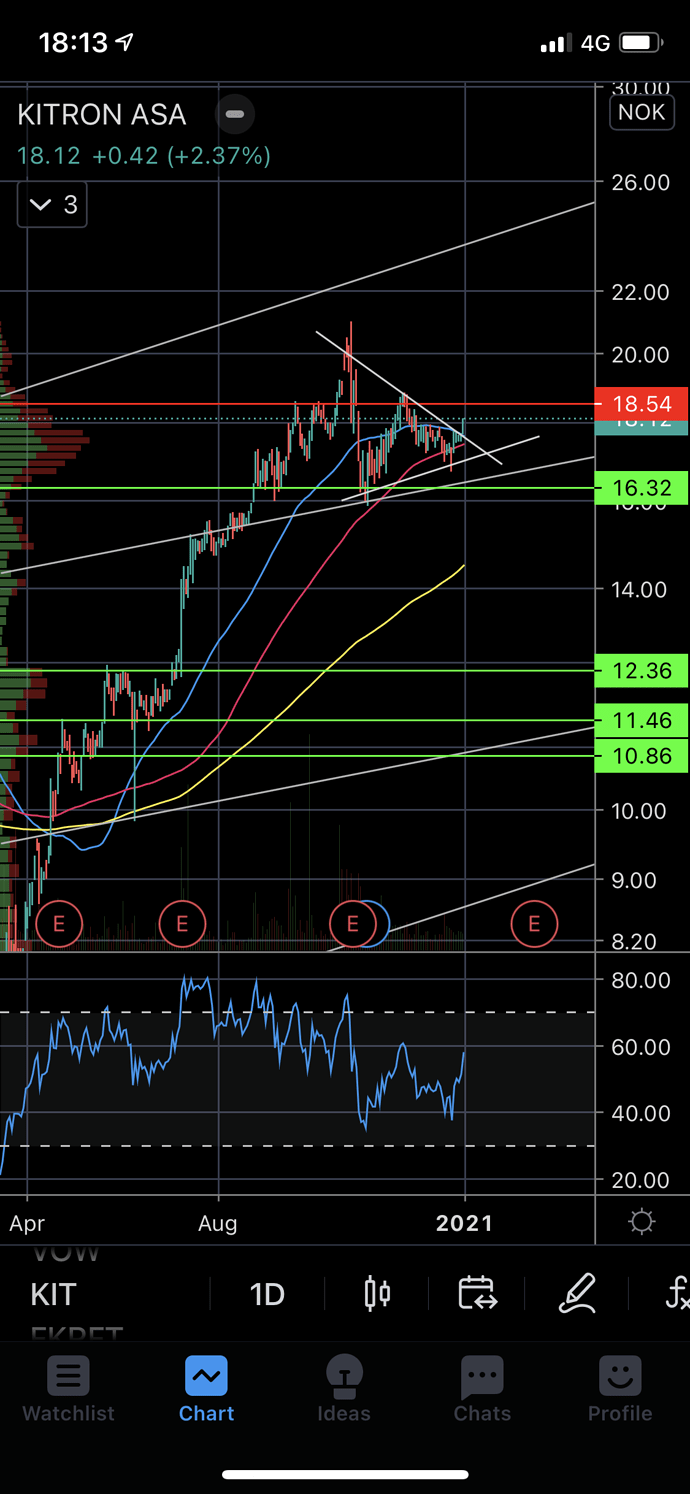This screenshot has height=1494, width=690.
Task: Open chart settings gear icon
Action: [642, 1222]
